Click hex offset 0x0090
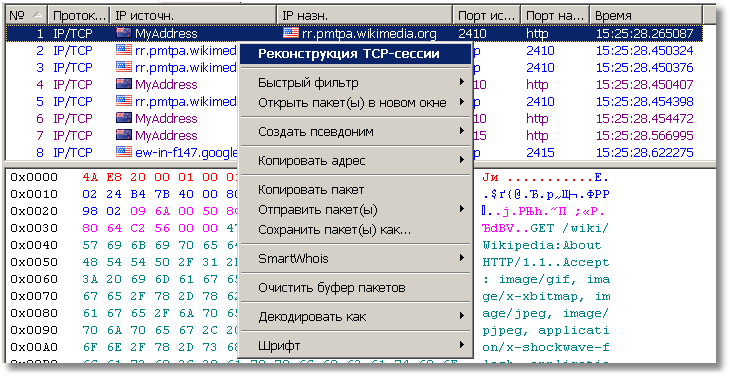Image resolution: width=730 pixels, height=377 pixels. [x=34, y=330]
